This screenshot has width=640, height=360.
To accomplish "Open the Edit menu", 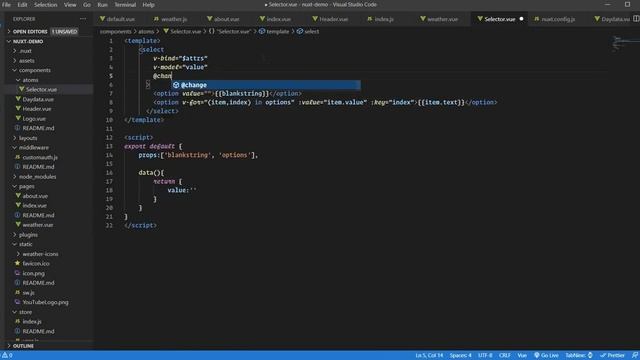I will (22, 4).
